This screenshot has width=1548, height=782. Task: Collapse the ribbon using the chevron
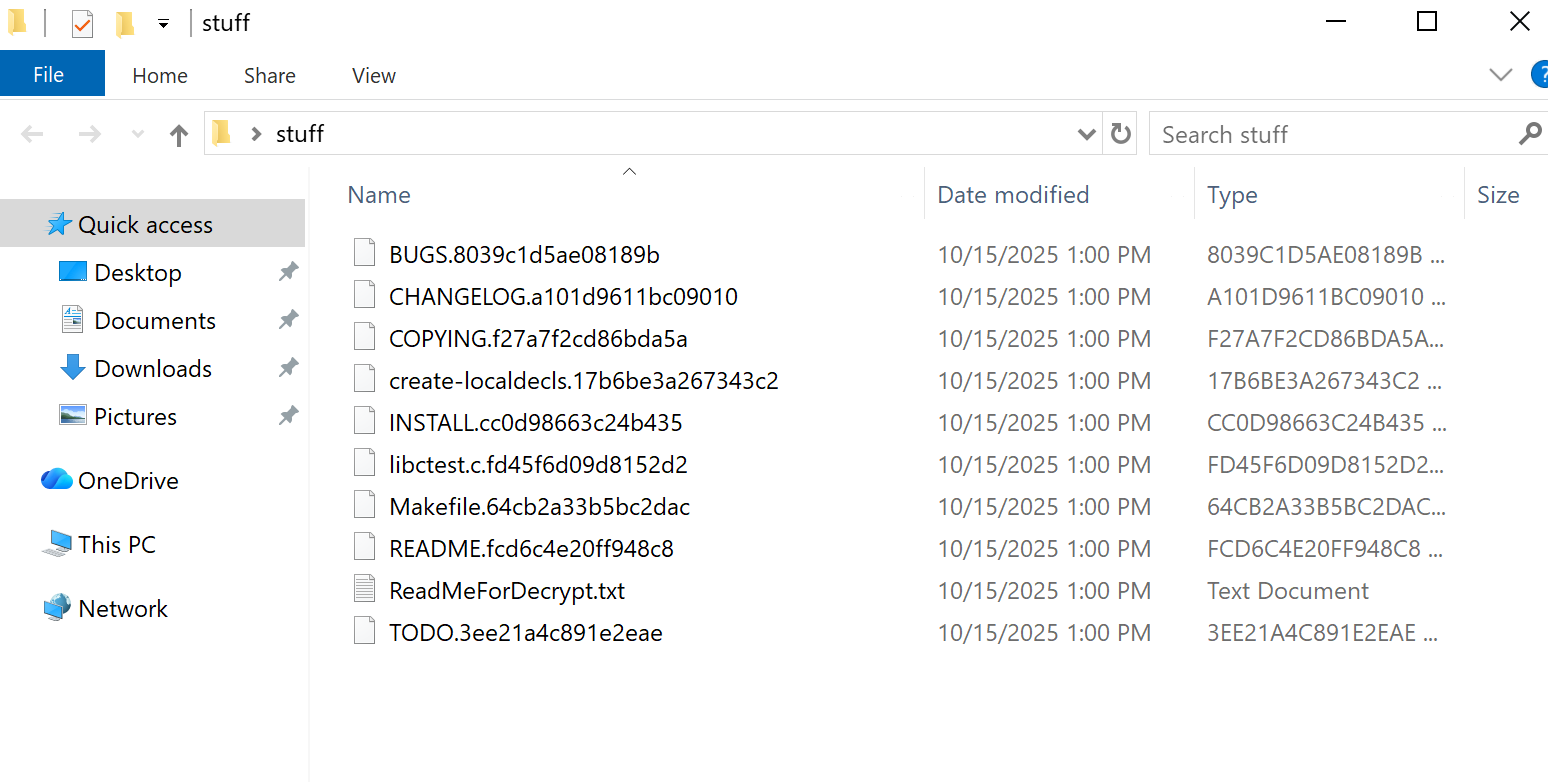pos(1500,74)
